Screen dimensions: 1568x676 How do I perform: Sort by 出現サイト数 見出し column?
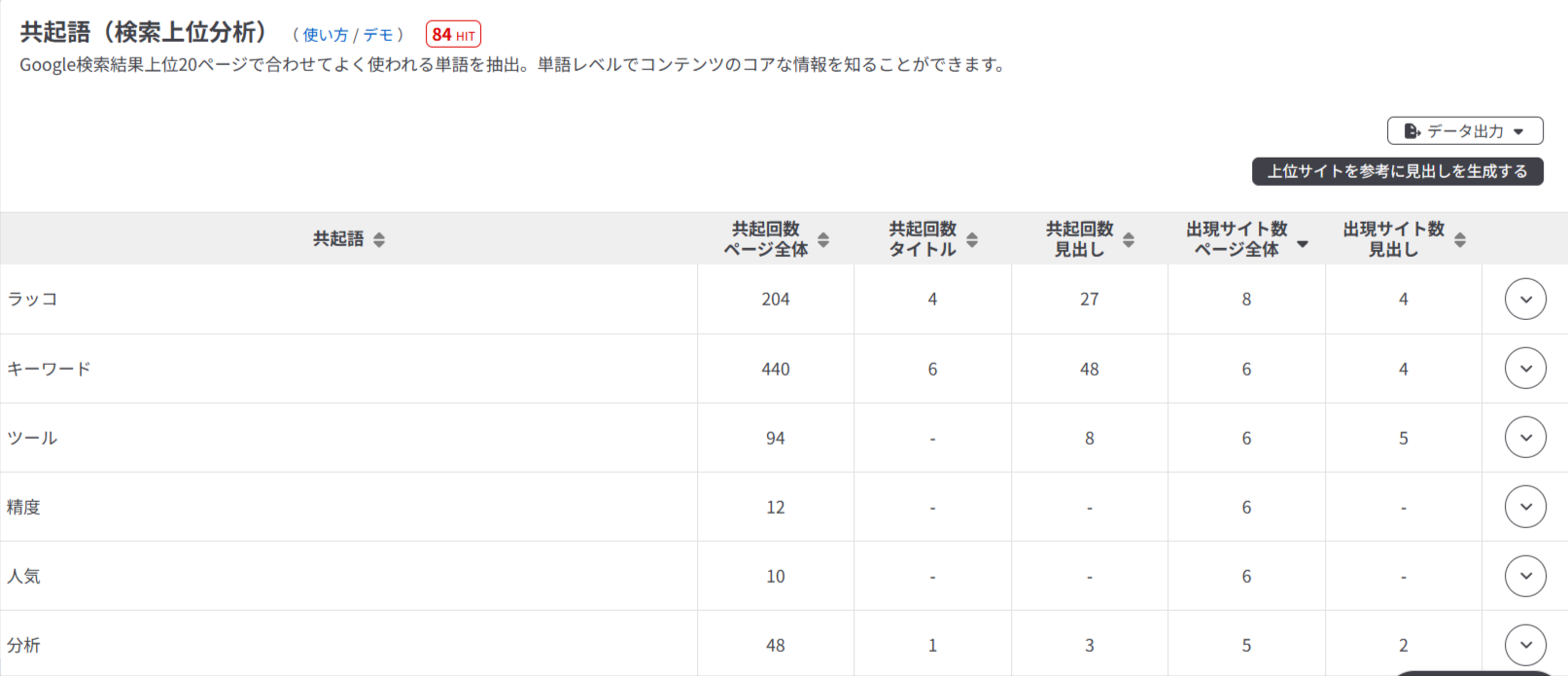(1460, 239)
